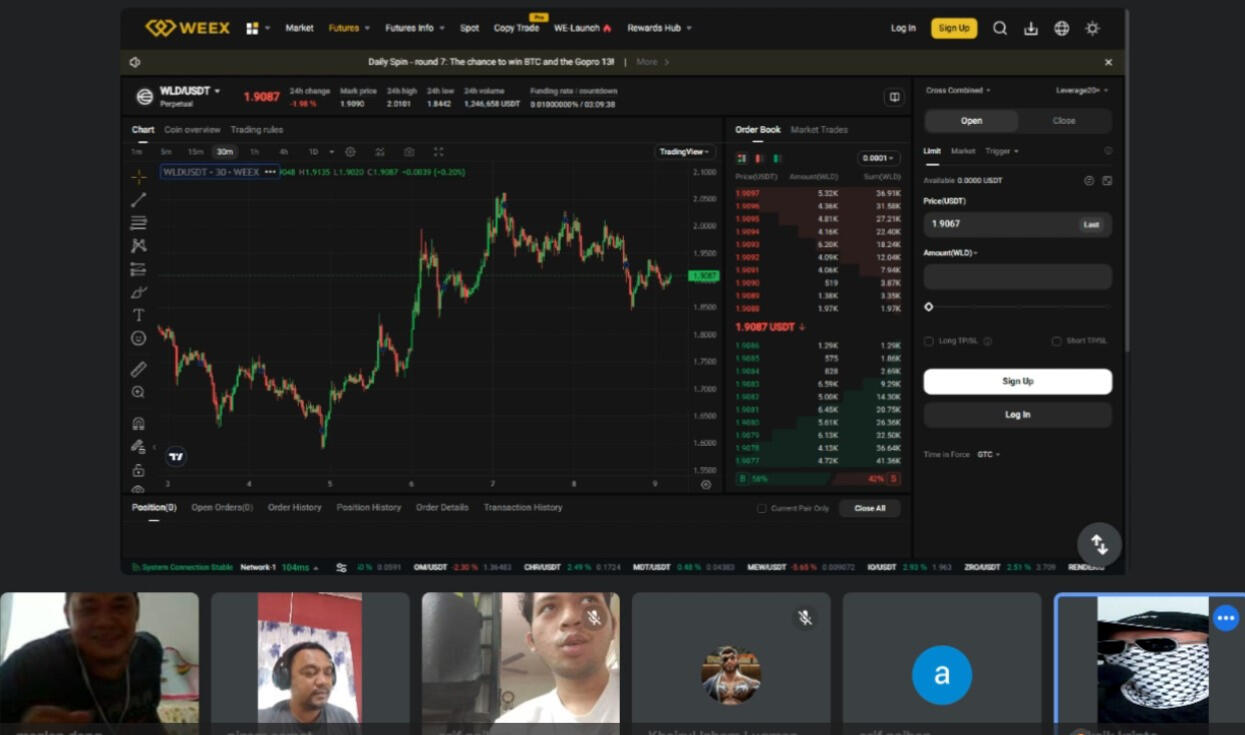Choose the text annotation tool

138,315
